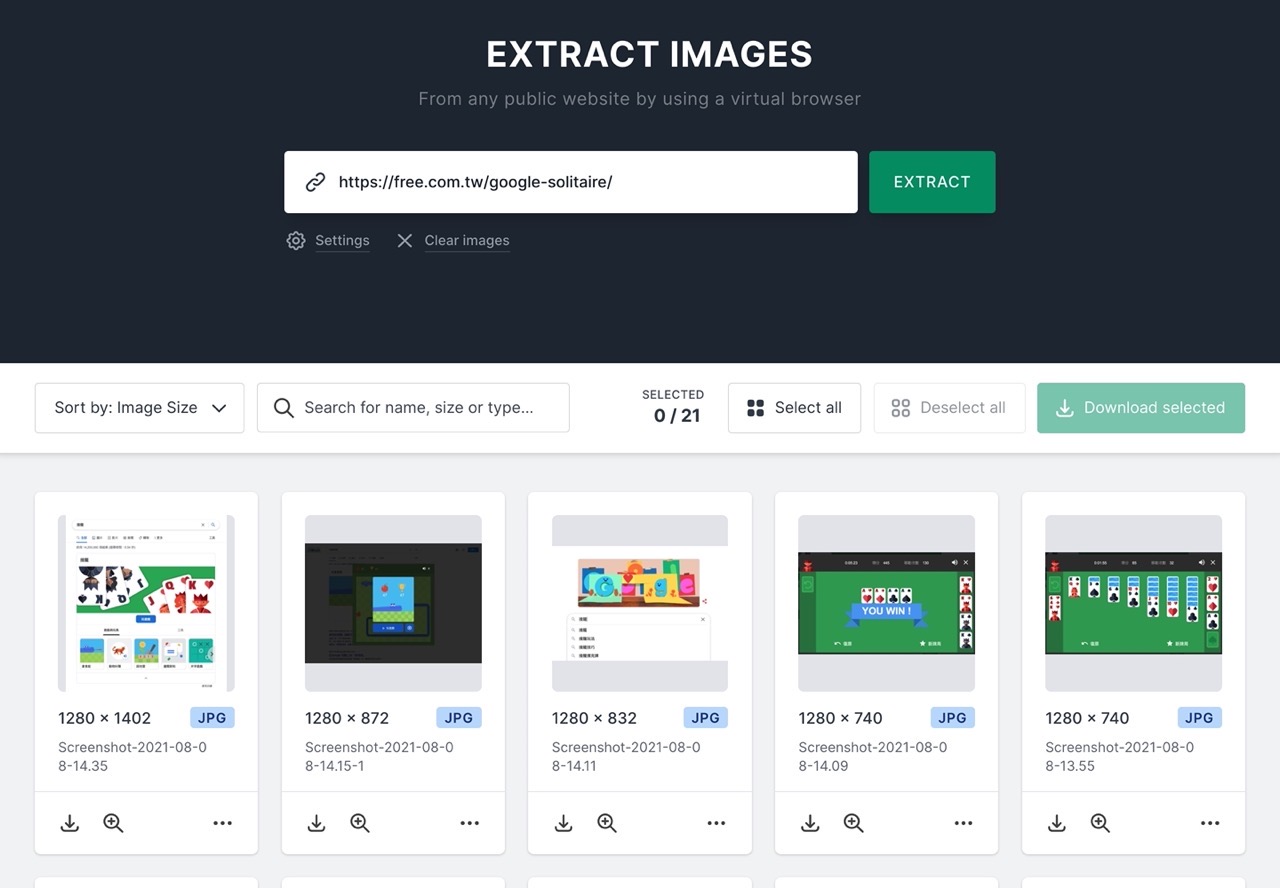Click the magnifier icon in the search bar
The image size is (1280, 888).
coord(283,408)
